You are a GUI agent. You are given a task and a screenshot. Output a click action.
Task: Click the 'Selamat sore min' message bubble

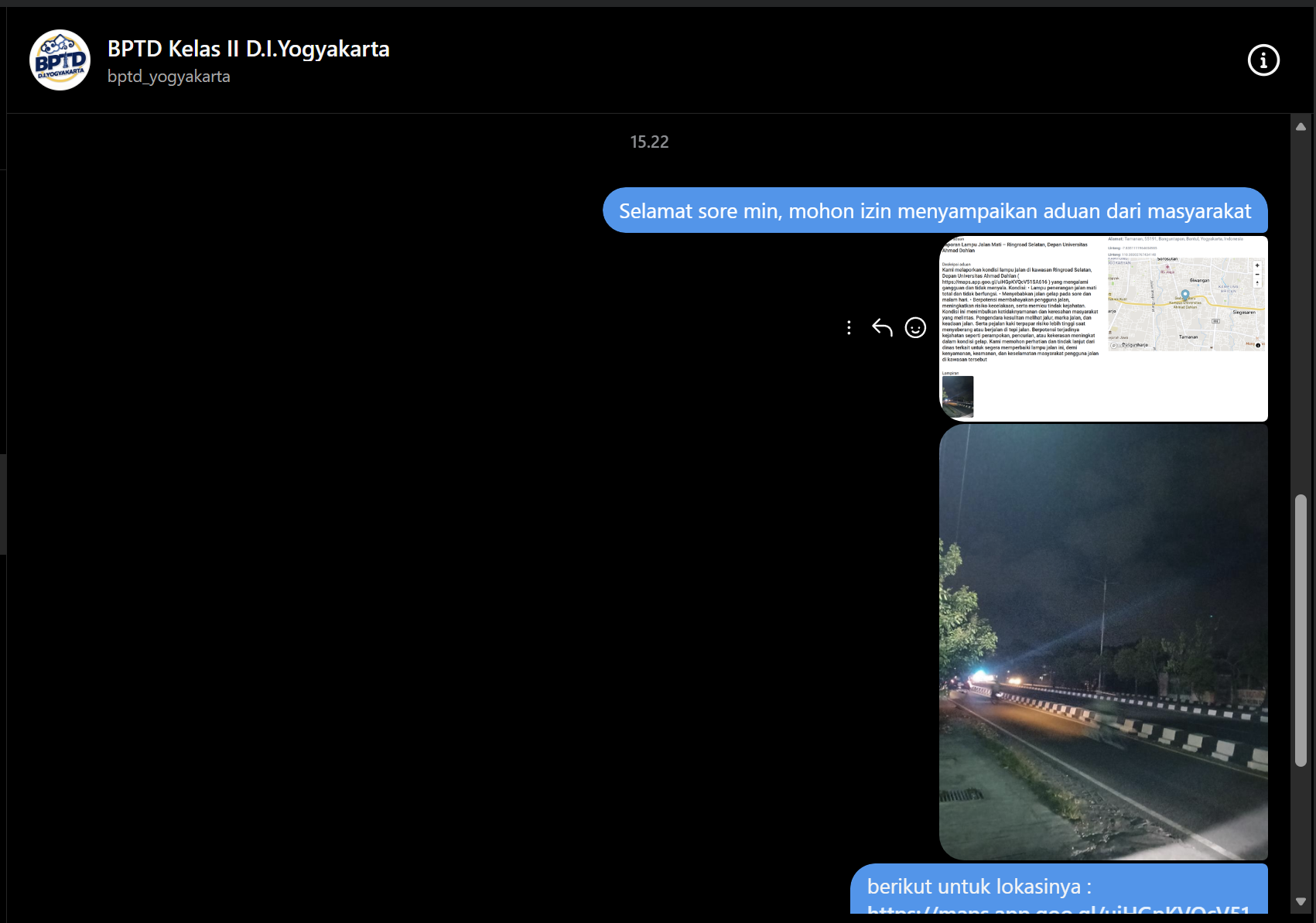935,211
